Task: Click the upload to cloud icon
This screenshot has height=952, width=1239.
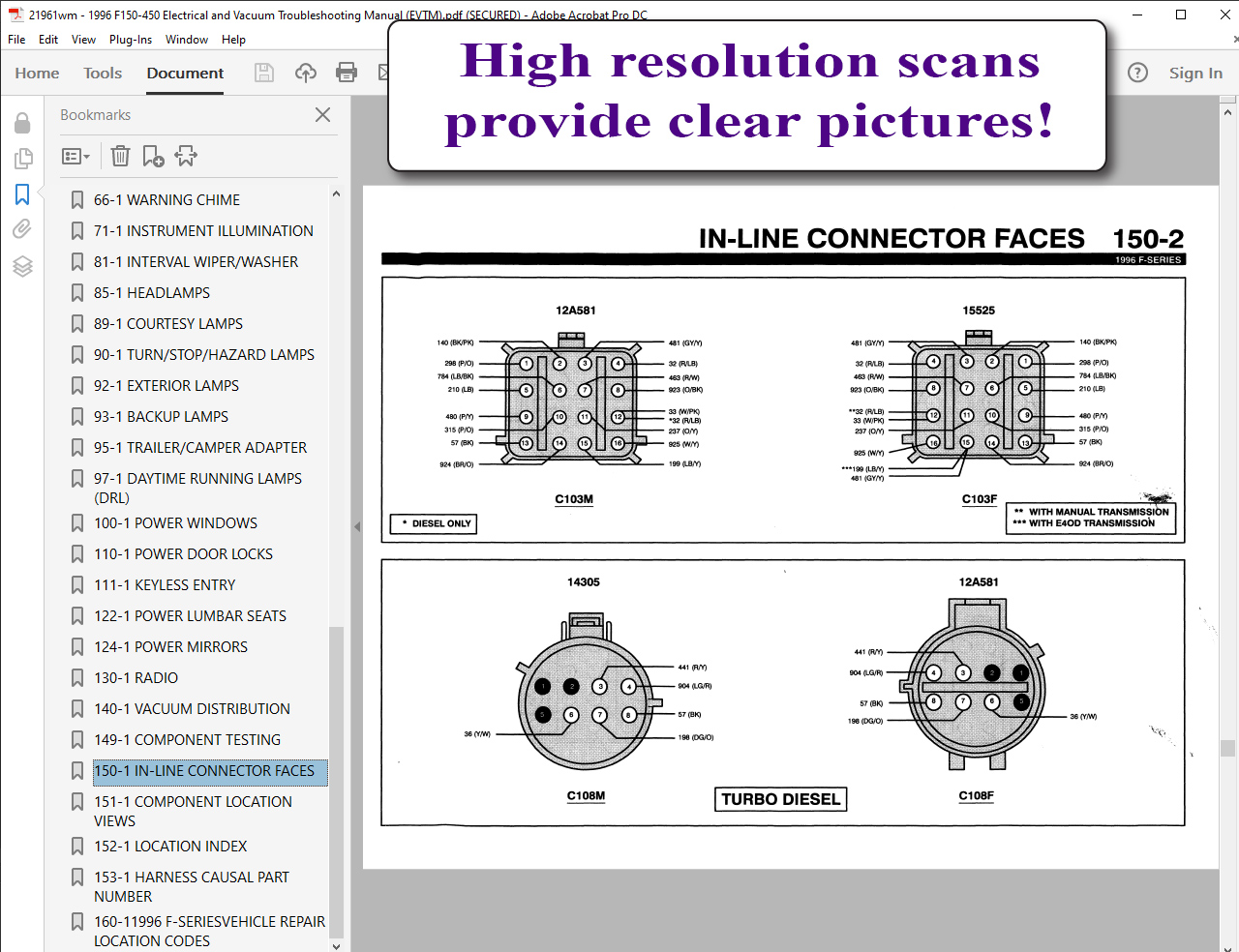Action: pyautogui.click(x=306, y=73)
